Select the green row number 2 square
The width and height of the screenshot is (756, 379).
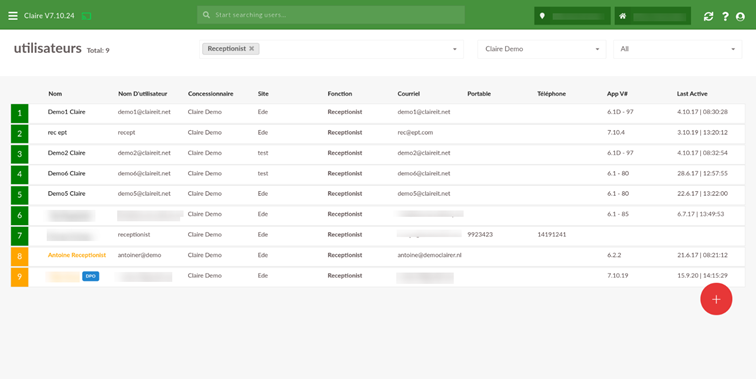click(20, 134)
